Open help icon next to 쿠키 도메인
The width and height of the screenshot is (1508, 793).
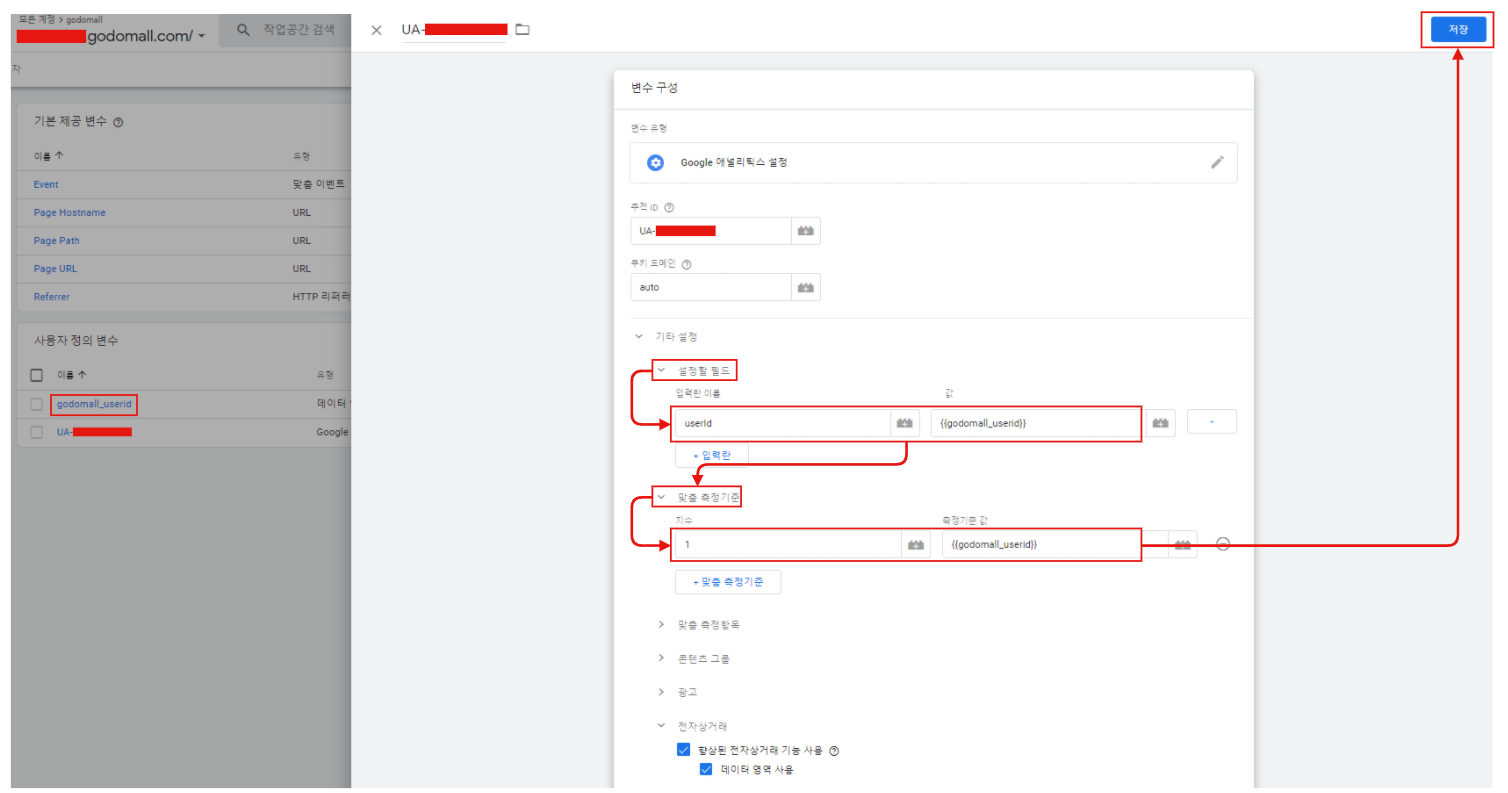(687, 264)
